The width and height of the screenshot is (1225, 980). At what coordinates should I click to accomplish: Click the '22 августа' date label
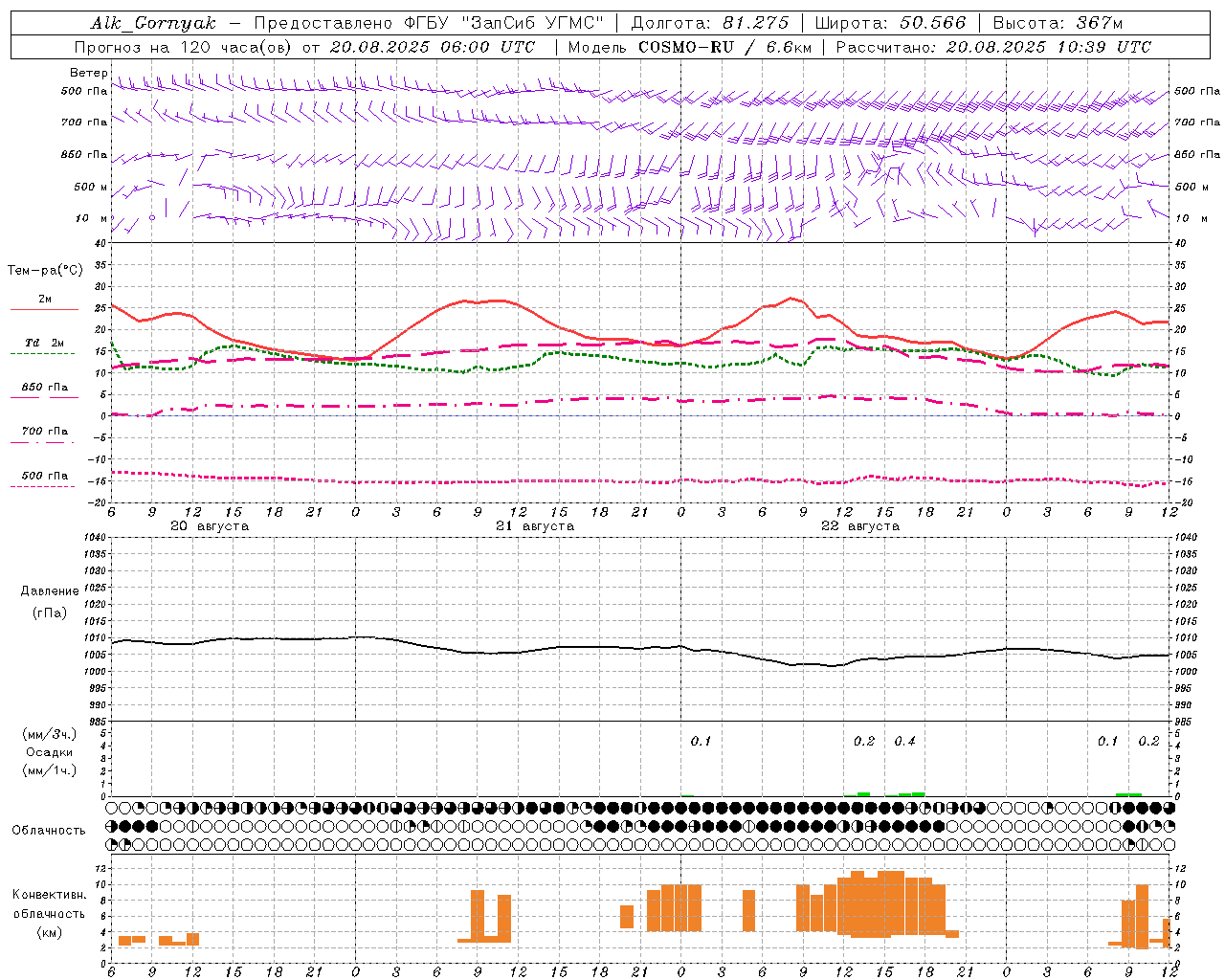coord(860,526)
